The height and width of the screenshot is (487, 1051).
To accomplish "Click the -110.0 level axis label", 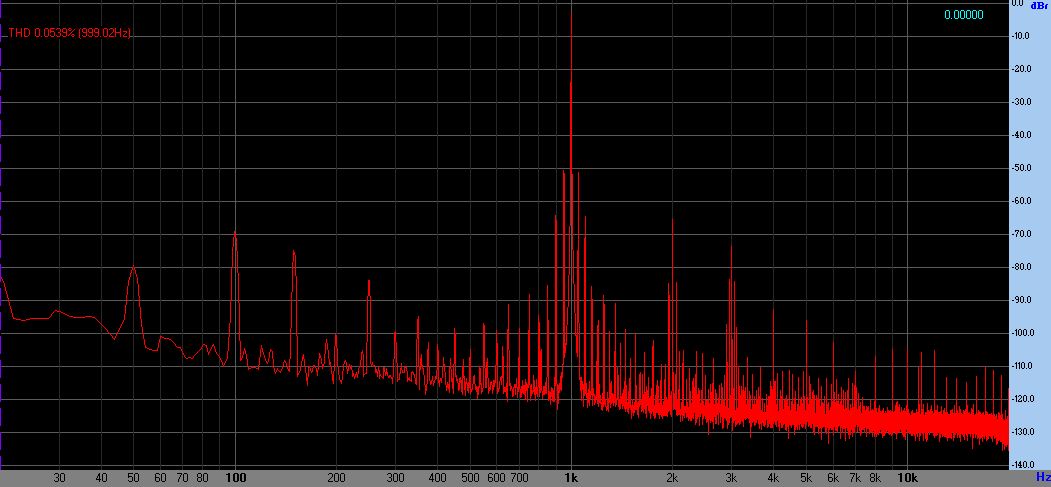I will click(x=1022, y=366).
